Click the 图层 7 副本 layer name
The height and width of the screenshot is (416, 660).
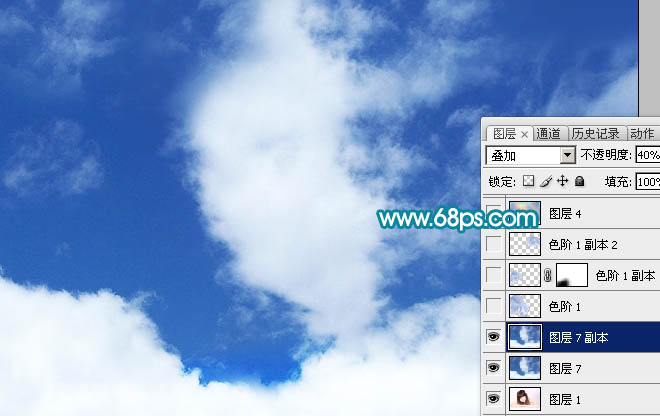coord(579,338)
